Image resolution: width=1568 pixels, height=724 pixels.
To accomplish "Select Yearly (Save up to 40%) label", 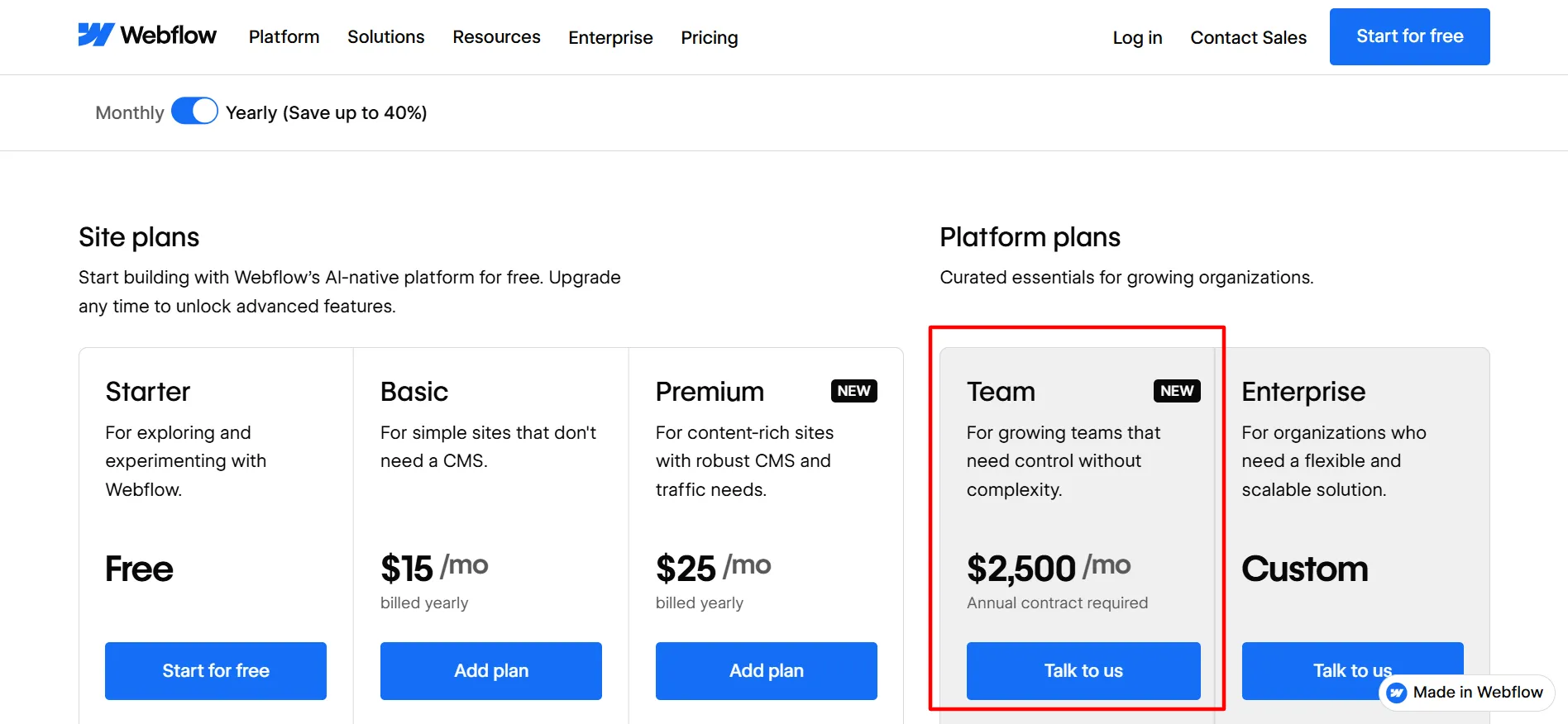I will point(326,112).
